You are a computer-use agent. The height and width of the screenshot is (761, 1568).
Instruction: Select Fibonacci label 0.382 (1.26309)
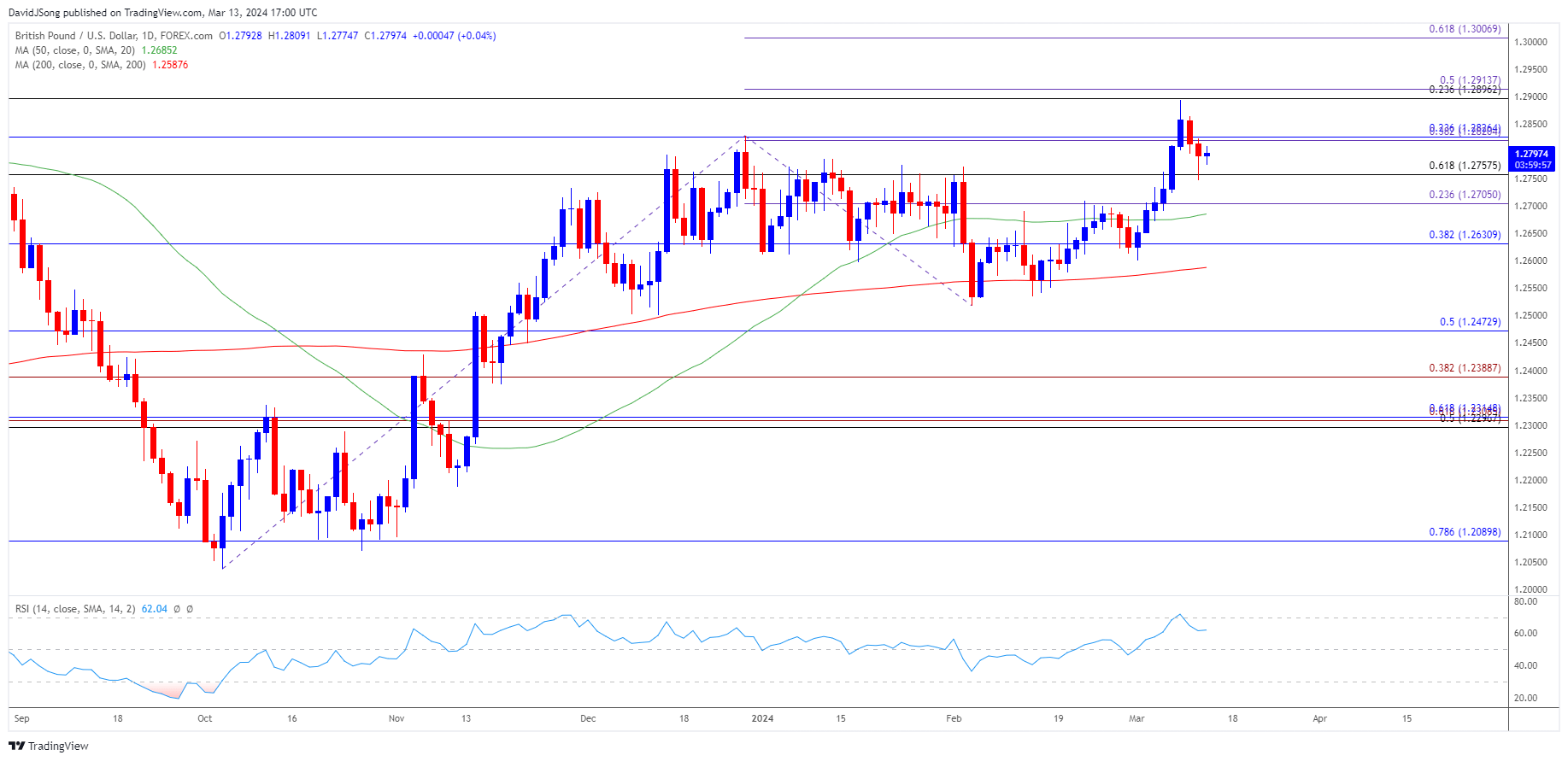1465,235
